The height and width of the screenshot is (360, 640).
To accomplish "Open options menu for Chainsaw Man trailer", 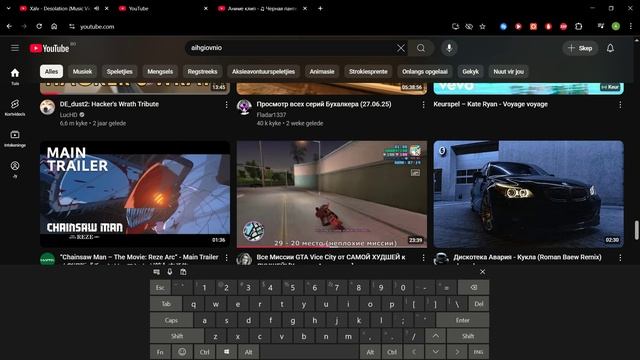I will point(226,258).
